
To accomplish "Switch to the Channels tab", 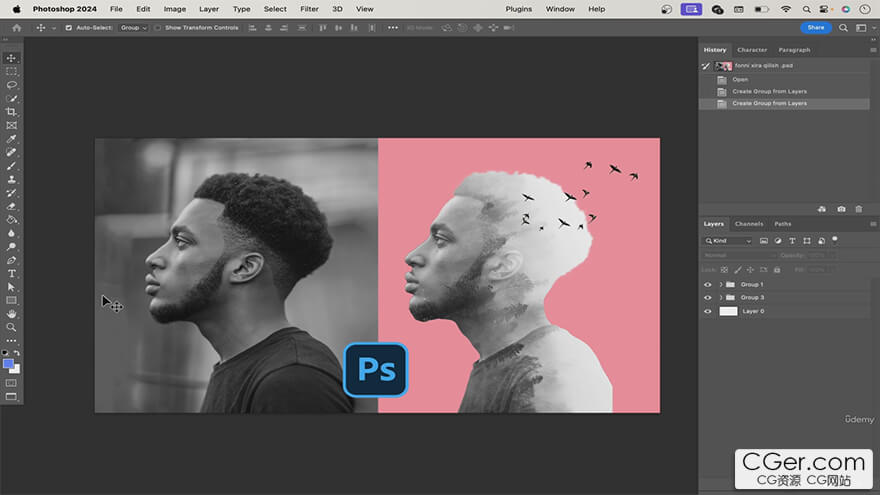I will pos(748,224).
